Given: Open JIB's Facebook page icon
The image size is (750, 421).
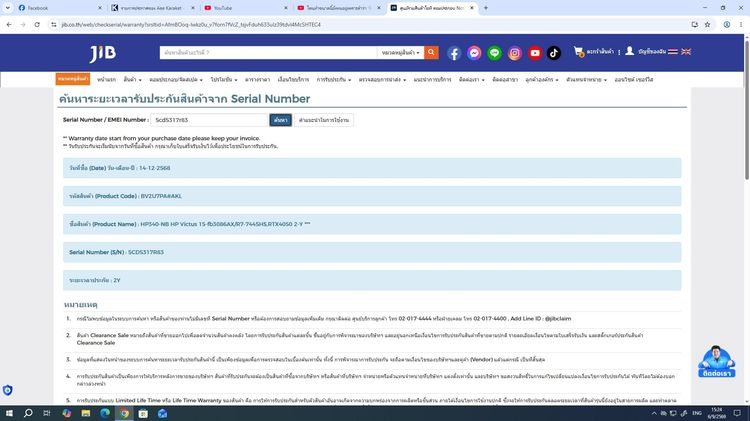Looking at the screenshot, I should 454,53.
